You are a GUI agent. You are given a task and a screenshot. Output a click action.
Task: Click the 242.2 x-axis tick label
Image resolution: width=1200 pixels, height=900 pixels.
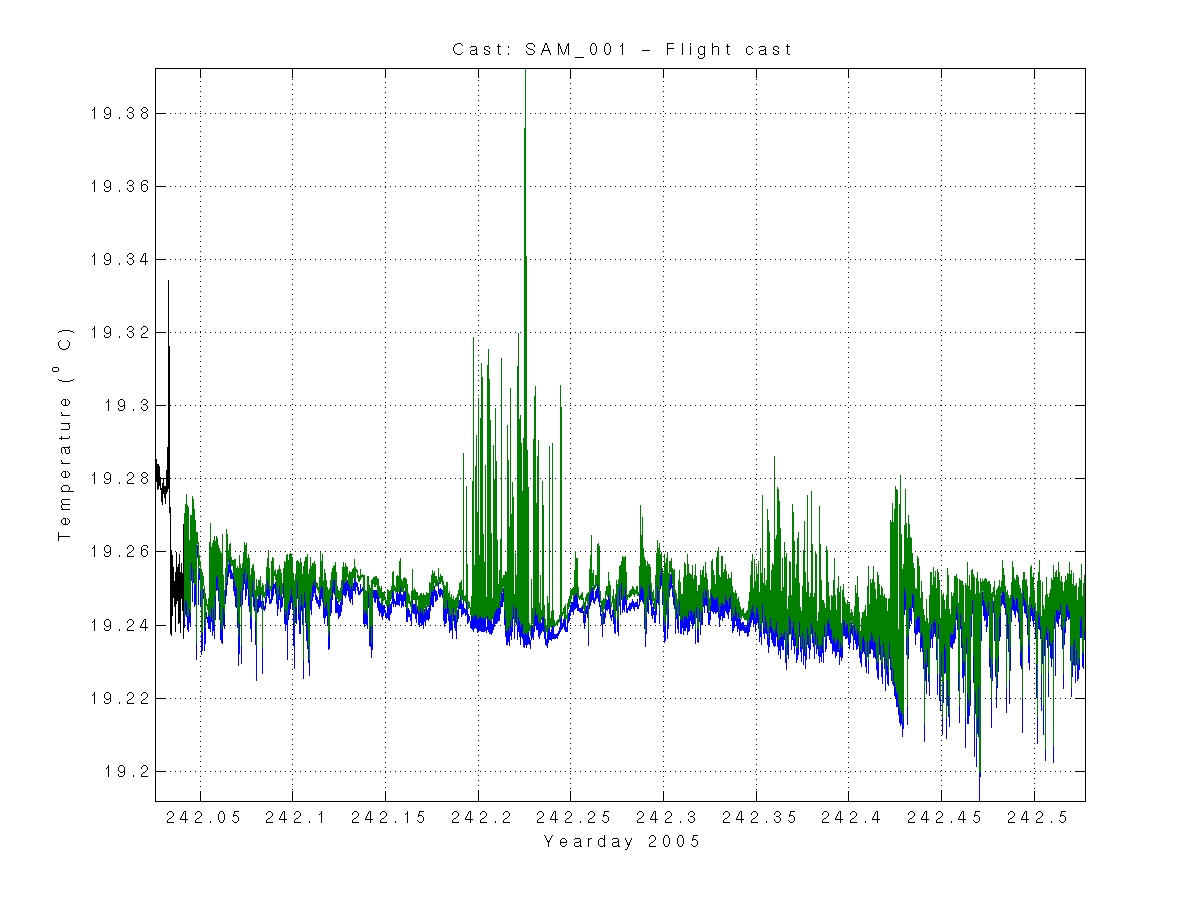click(479, 818)
